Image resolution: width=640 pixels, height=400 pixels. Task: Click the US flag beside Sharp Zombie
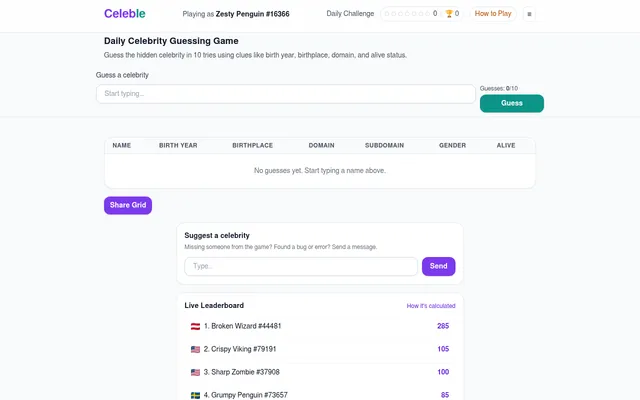[x=196, y=372]
